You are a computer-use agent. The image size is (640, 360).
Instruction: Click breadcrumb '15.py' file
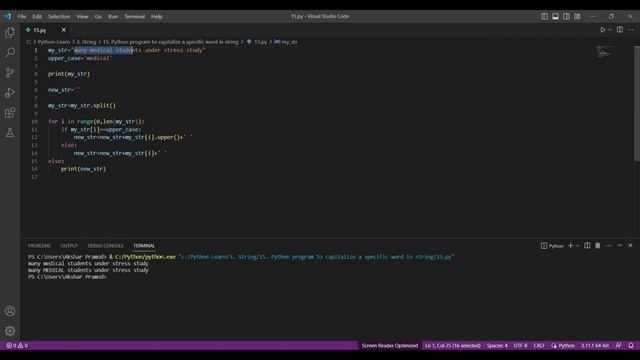(257, 42)
